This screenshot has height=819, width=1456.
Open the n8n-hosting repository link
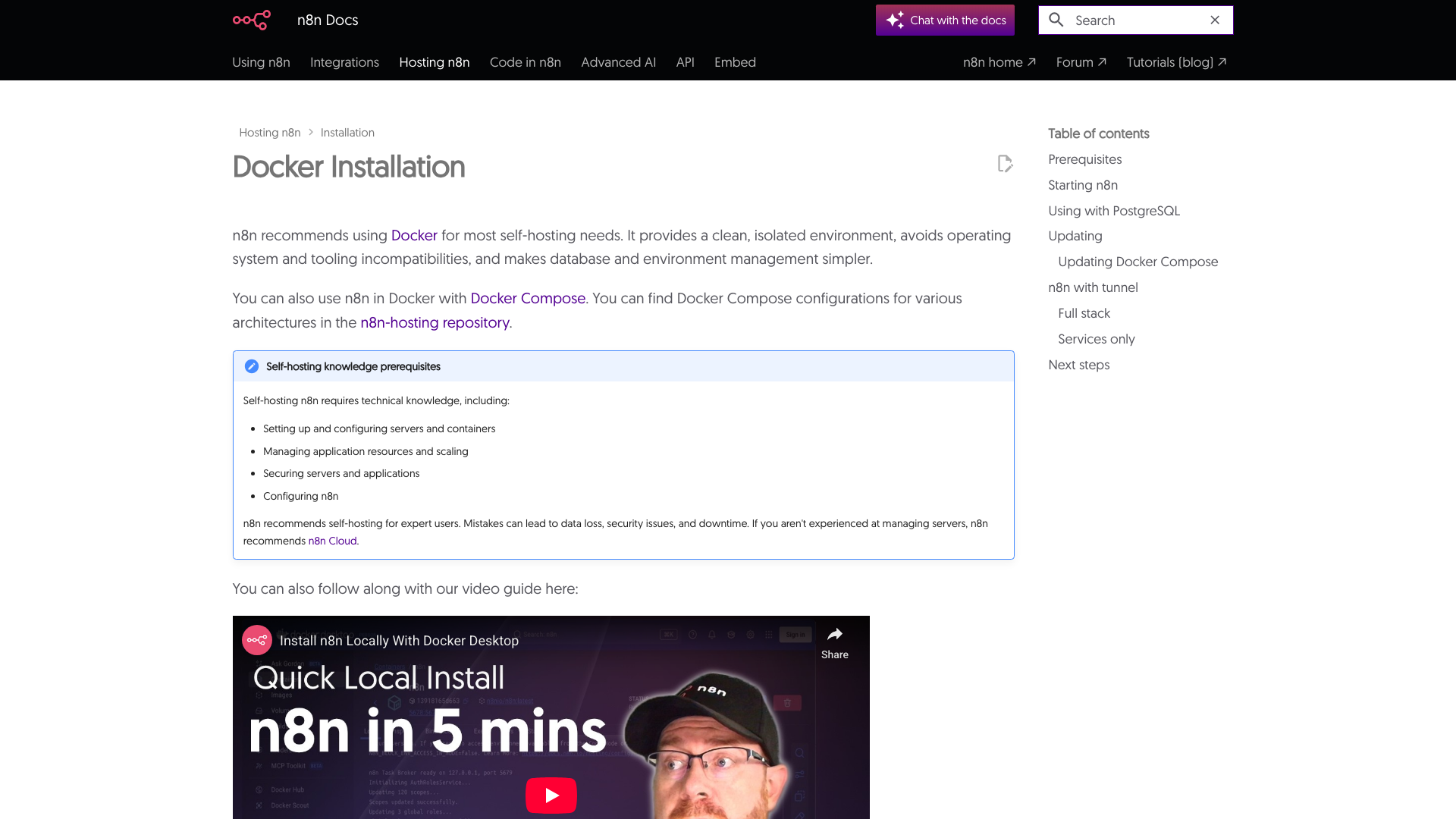pyautogui.click(x=435, y=323)
